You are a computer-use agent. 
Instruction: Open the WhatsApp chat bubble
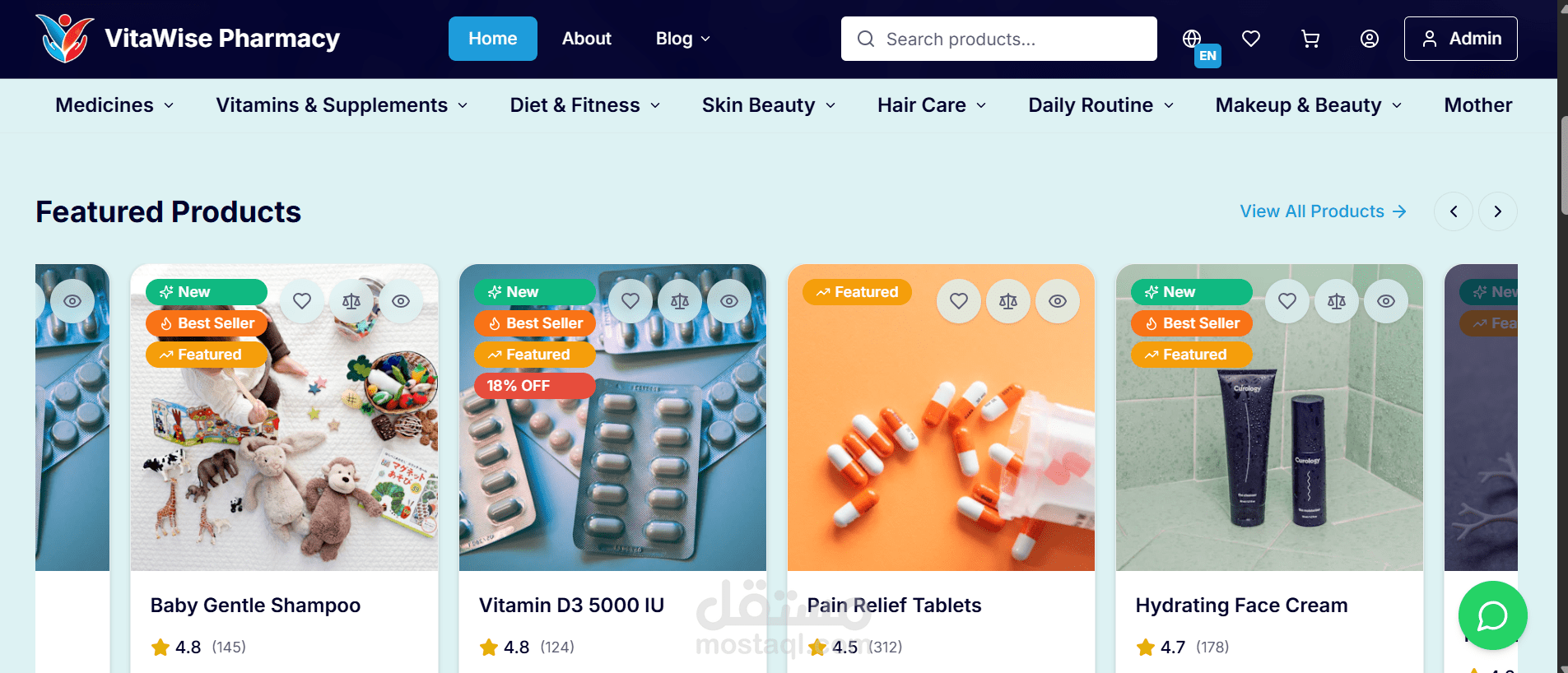pos(1492,615)
